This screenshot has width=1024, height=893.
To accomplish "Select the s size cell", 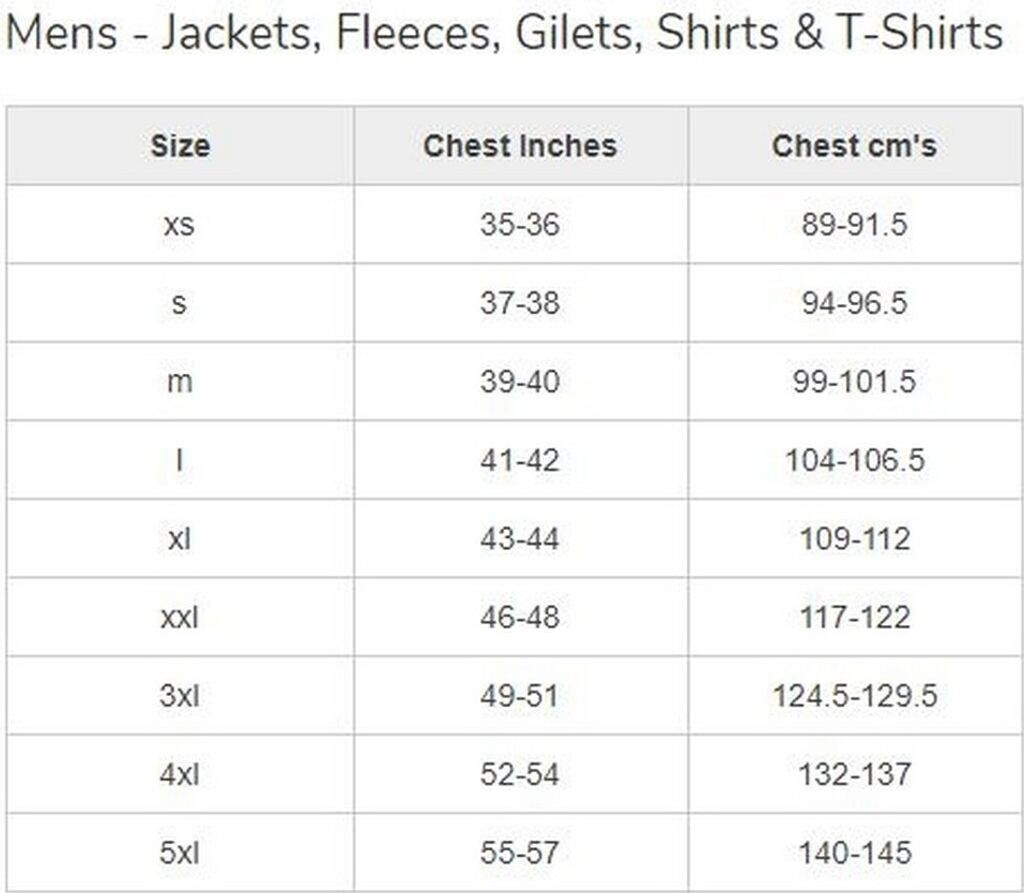I will [x=180, y=303].
